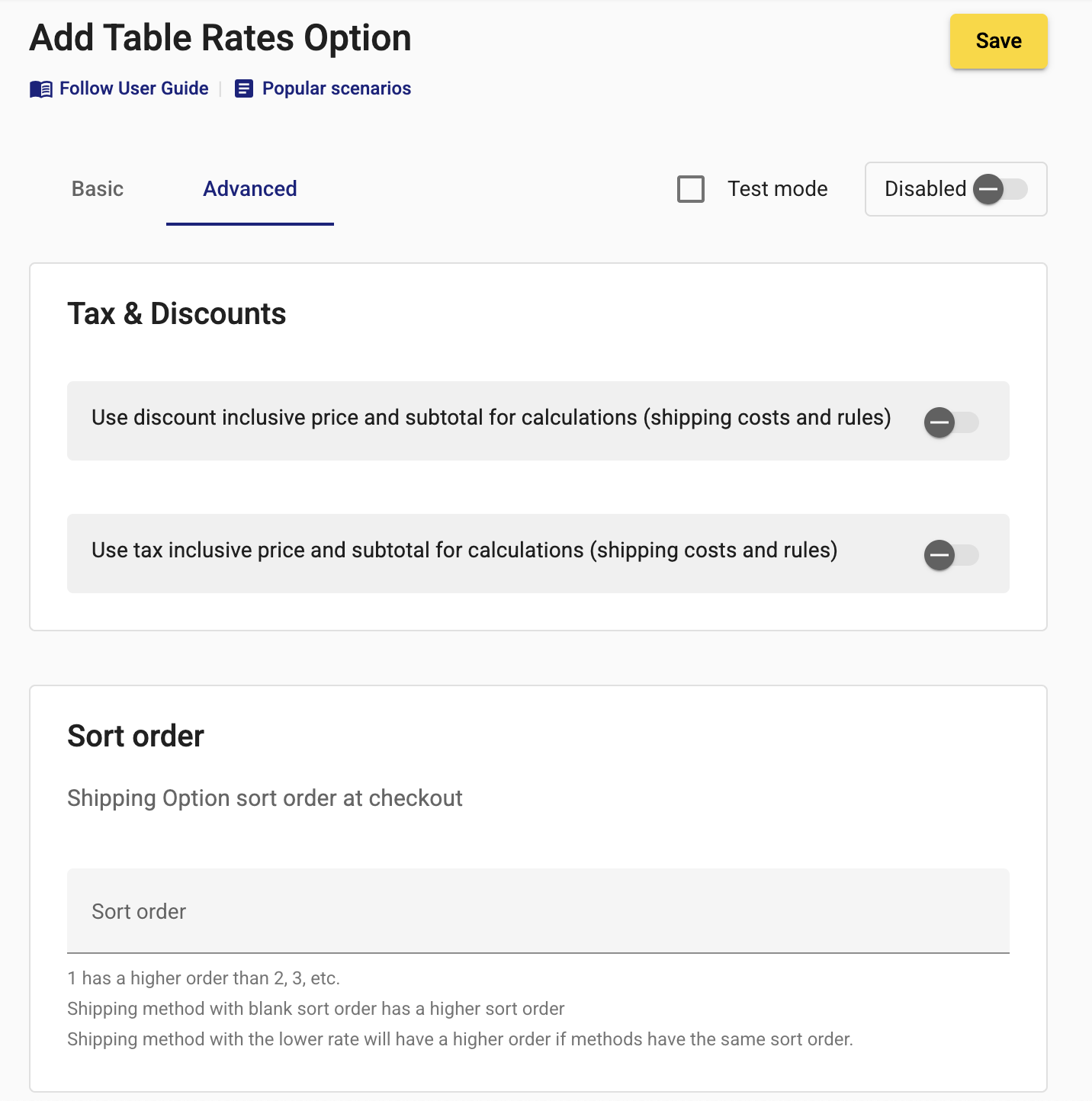The width and height of the screenshot is (1092, 1101).
Task: Tick the Test mode checkbox
Action: (x=691, y=189)
